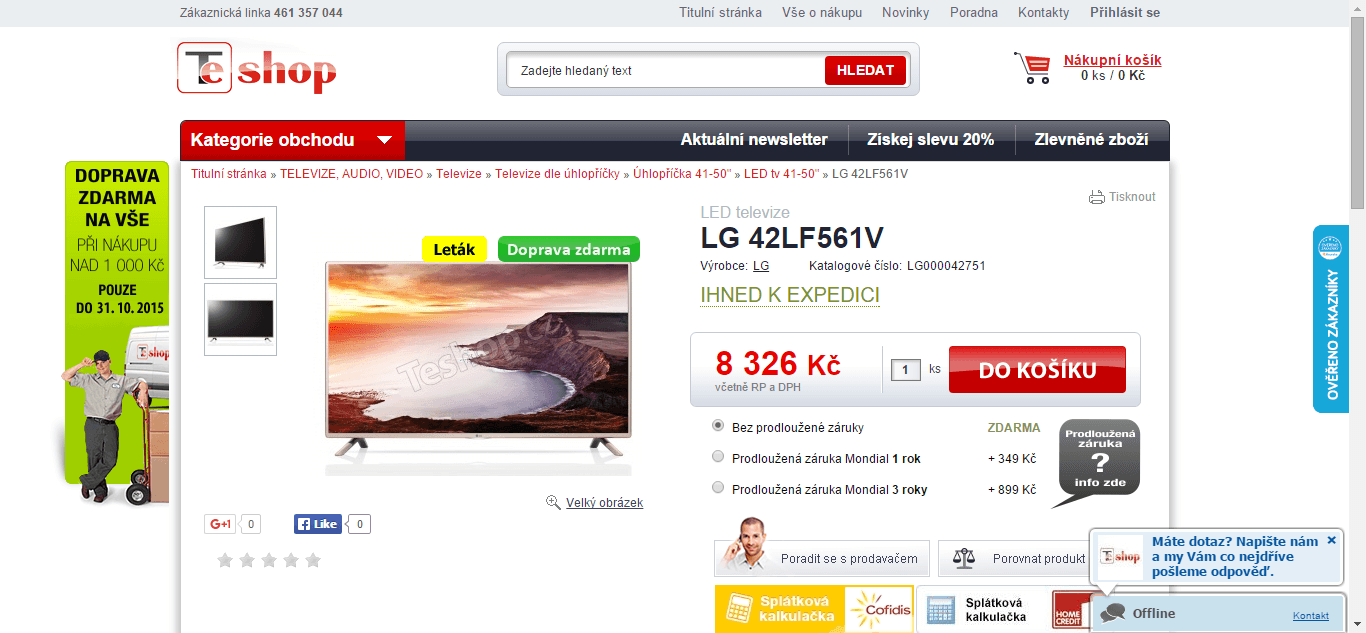Click the quantity ks input field

pyautogui.click(x=906, y=370)
